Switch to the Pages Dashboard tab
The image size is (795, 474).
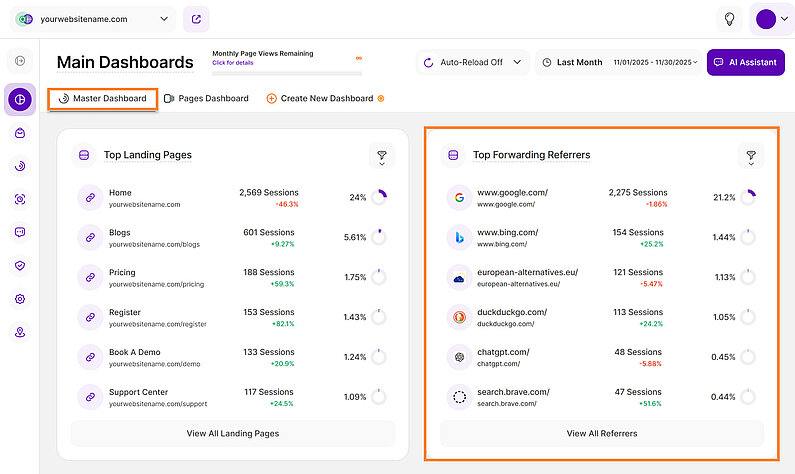click(x=206, y=99)
